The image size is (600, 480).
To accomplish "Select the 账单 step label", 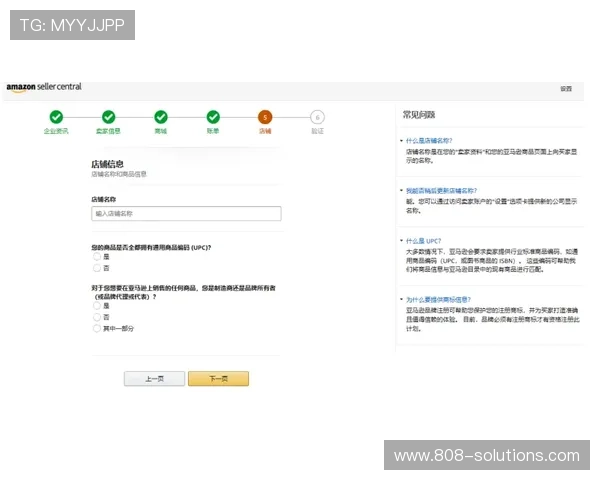I will point(213,131).
